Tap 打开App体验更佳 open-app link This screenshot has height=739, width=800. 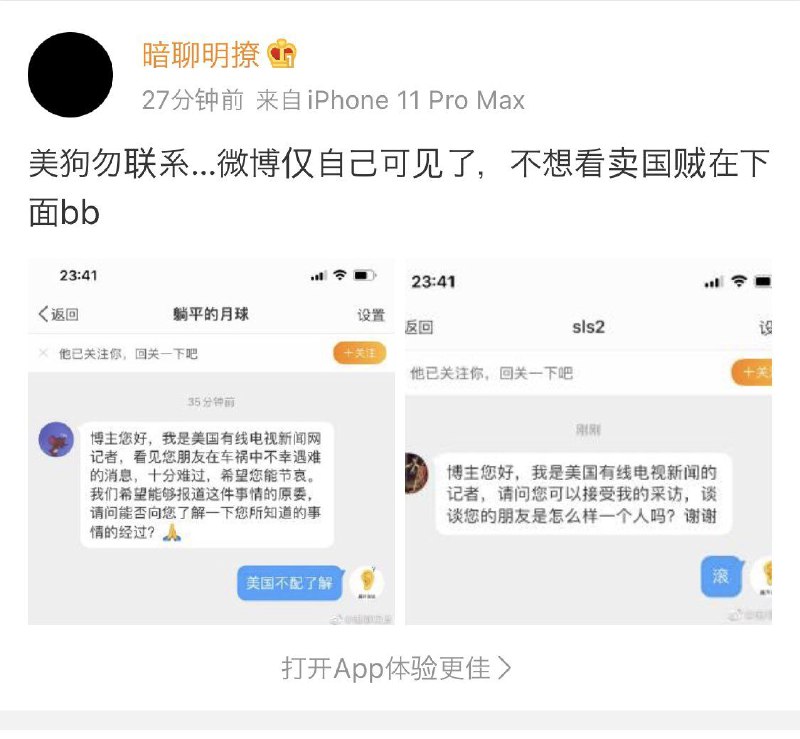point(396,668)
